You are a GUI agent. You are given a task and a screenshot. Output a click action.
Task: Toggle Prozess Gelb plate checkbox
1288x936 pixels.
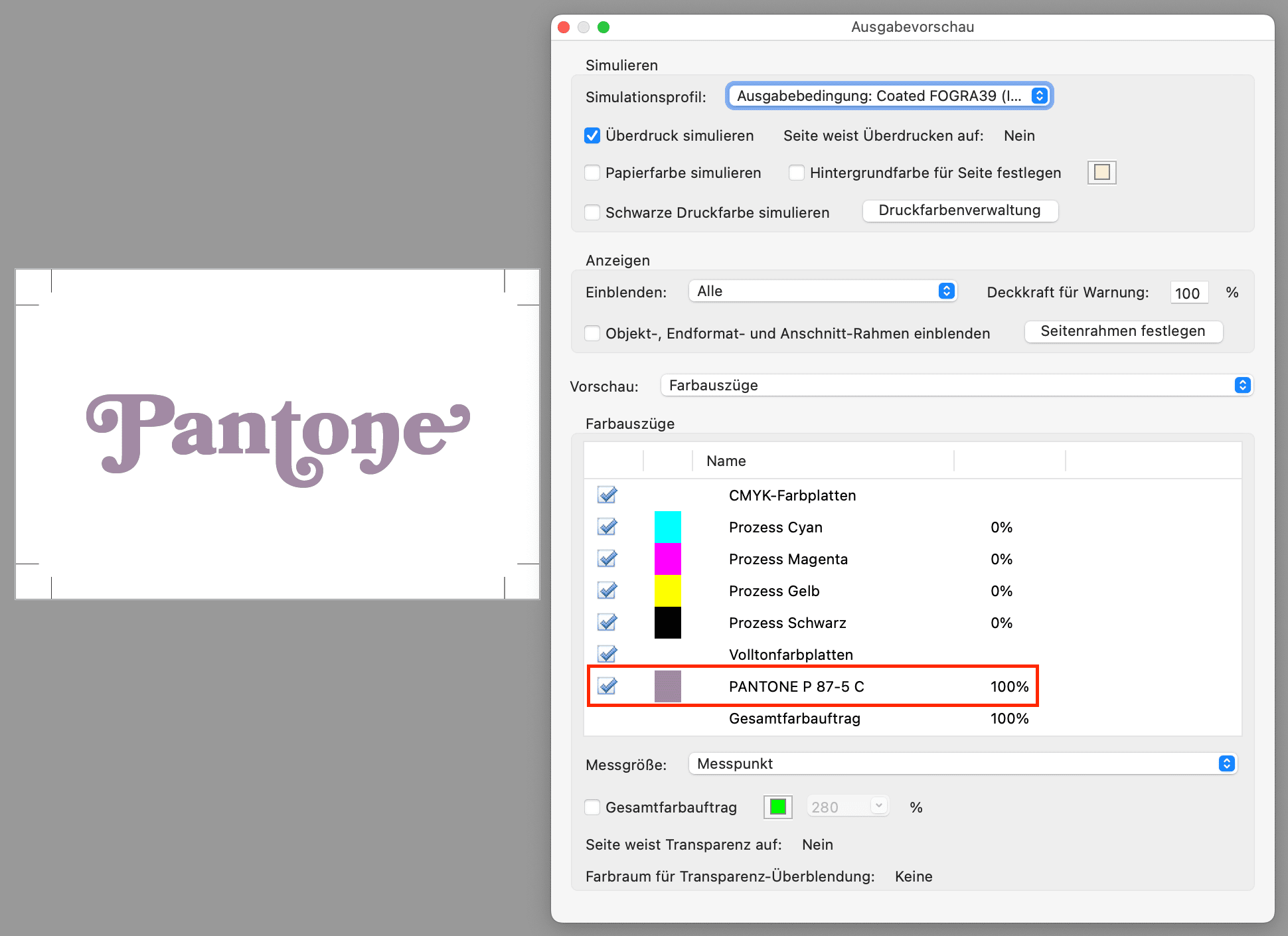[607, 591]
